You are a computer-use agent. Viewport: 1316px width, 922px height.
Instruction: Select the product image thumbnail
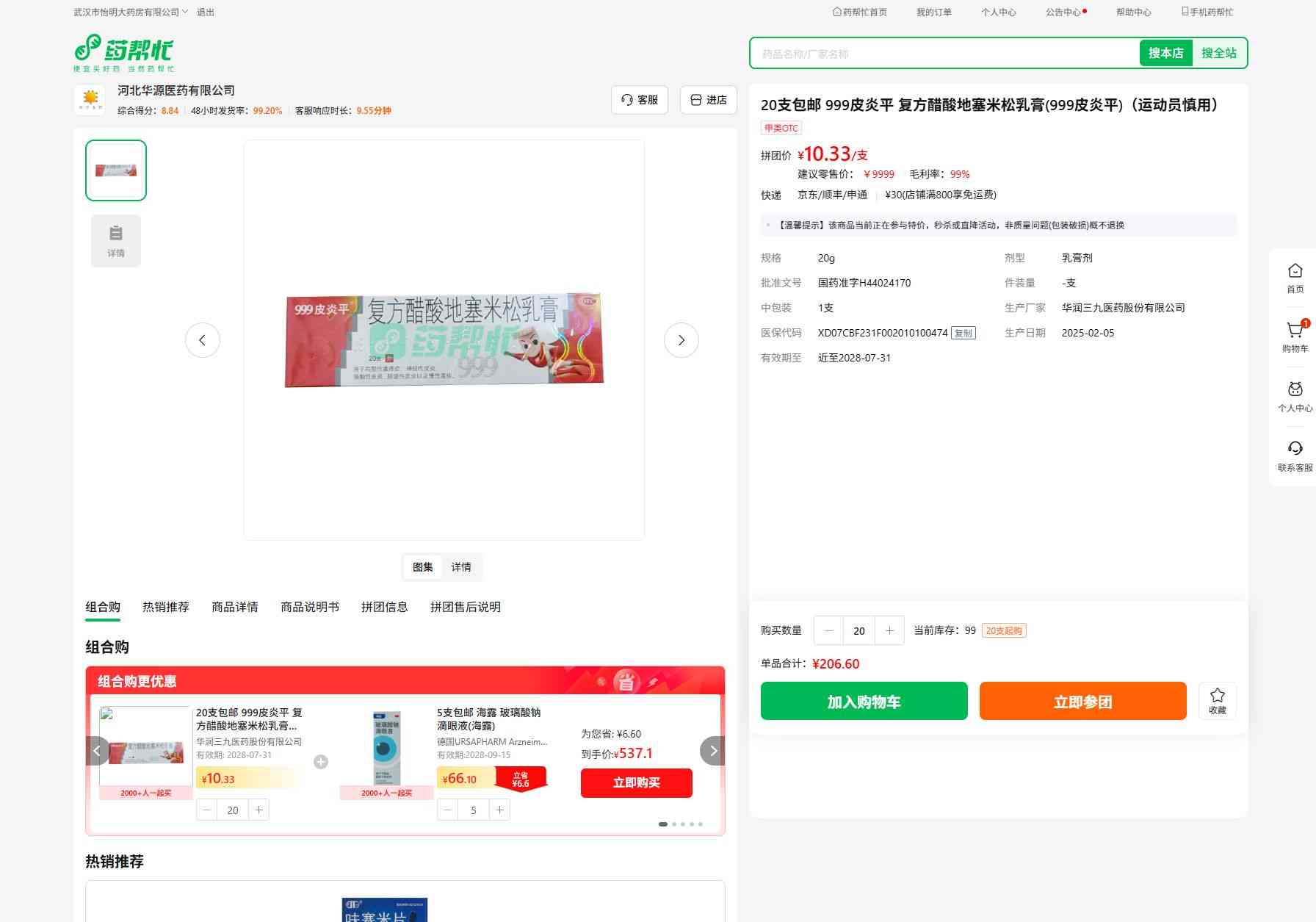pyautogui.click(x=116, y=170)
